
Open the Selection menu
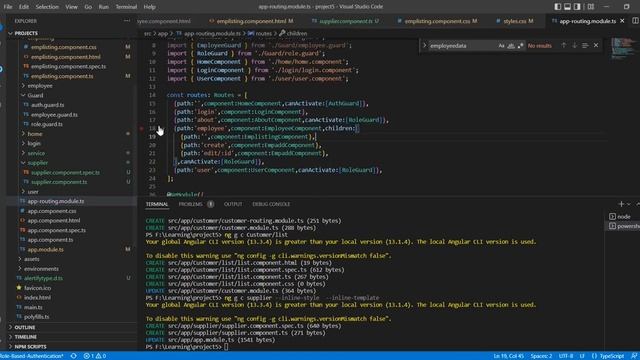(47, 7)
